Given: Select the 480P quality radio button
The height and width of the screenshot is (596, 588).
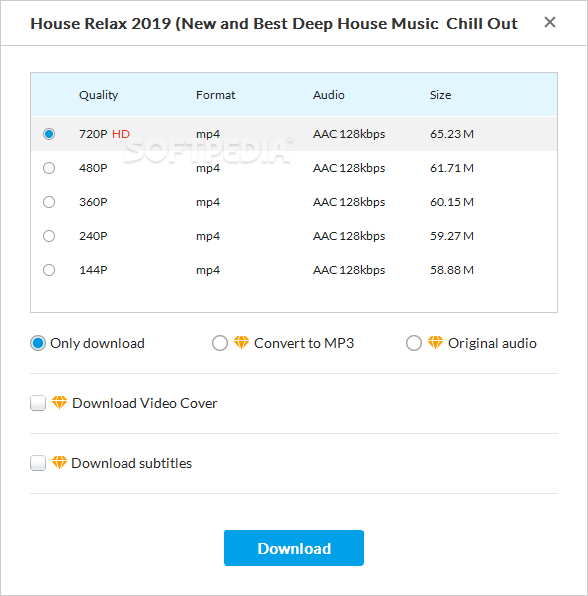Looking at the screenshot, I should tap(49, 168).
